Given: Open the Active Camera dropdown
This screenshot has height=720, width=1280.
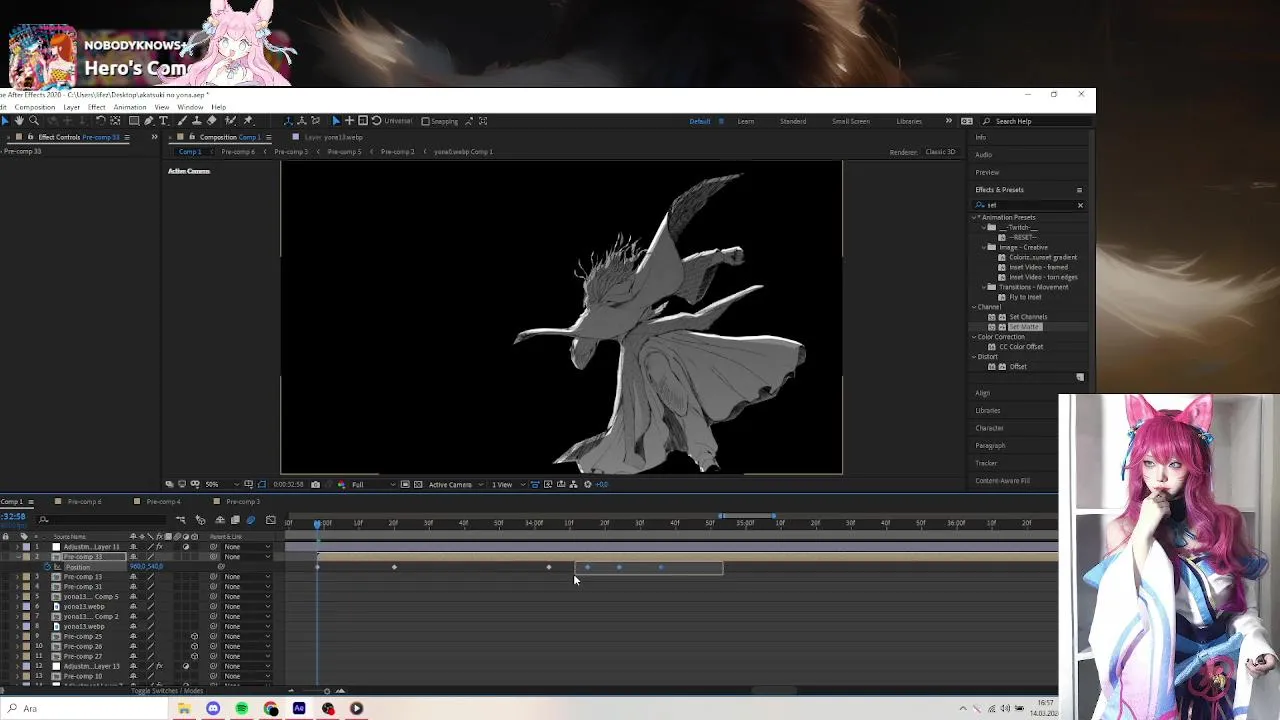Looking at the screenshot, I should point(455,484).
